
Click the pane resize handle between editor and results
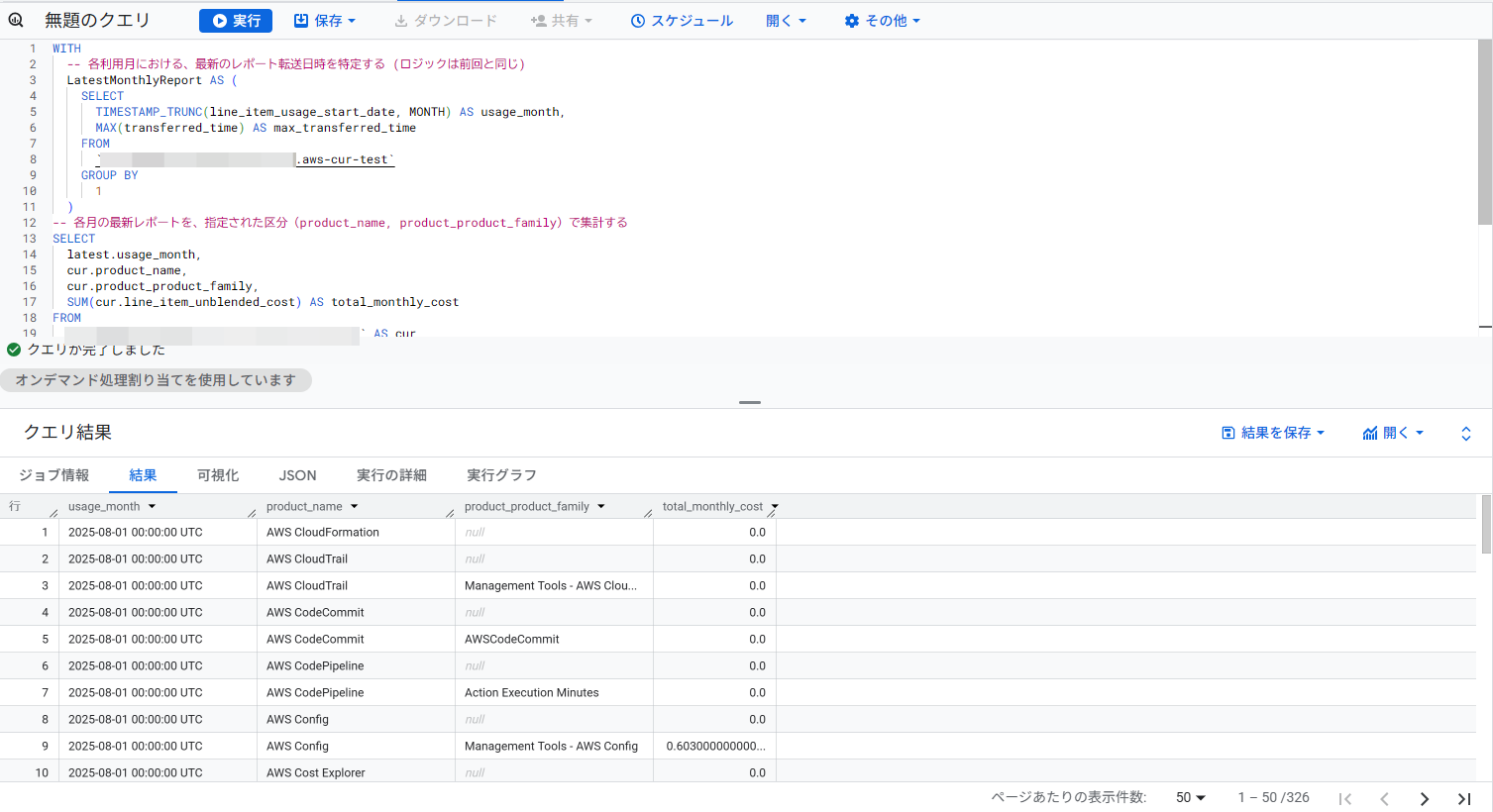(749, 402)
